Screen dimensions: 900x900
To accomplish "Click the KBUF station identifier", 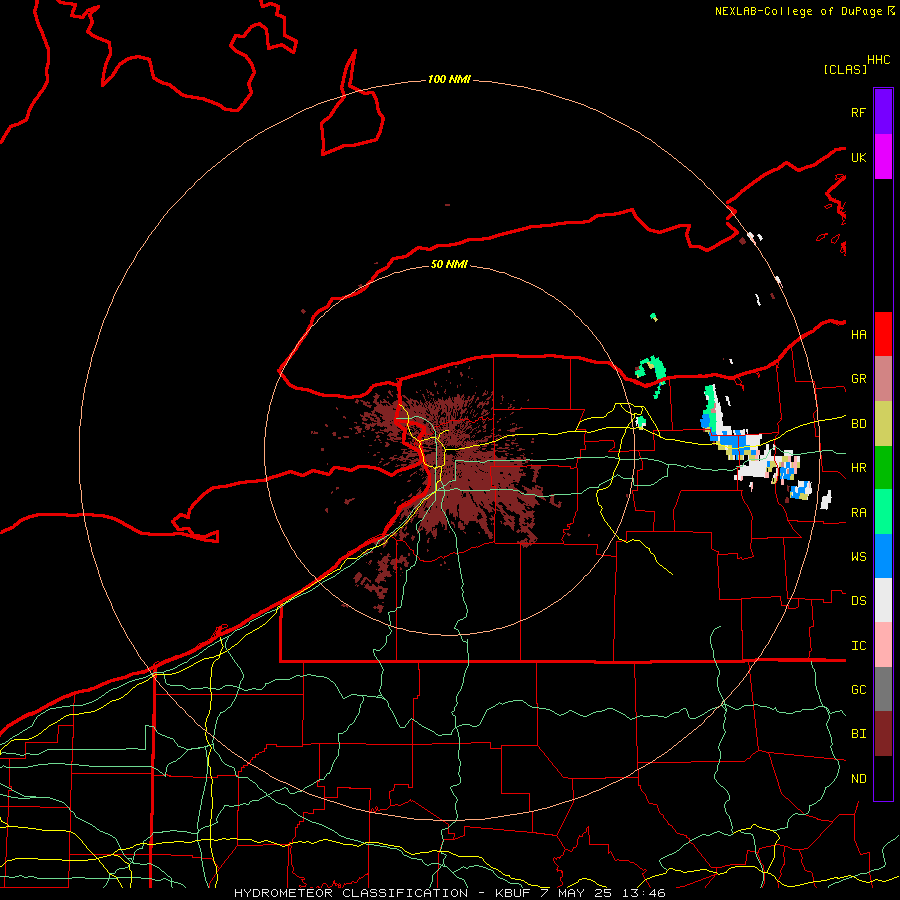I will 514,893.
